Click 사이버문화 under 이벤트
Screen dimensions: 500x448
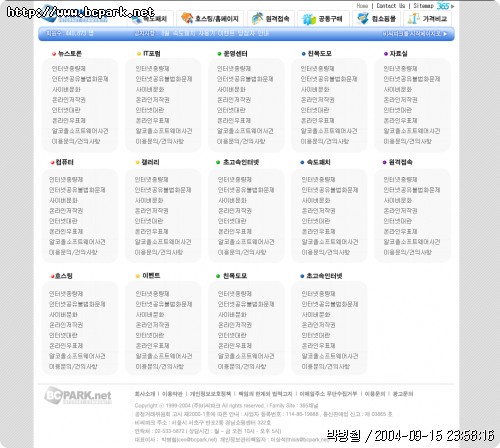[150, 314]
